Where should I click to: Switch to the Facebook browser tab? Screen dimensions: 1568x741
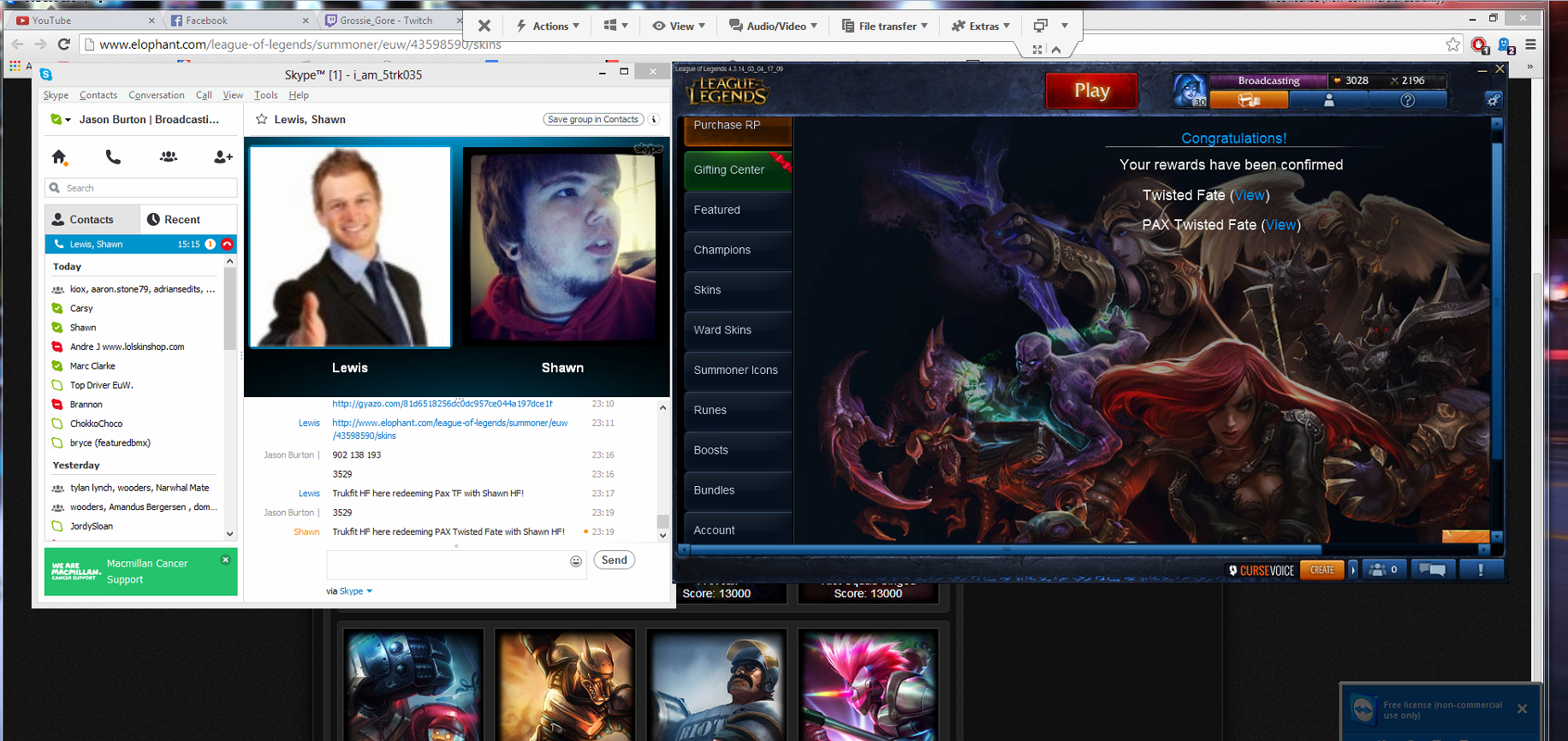pos(240,21)
